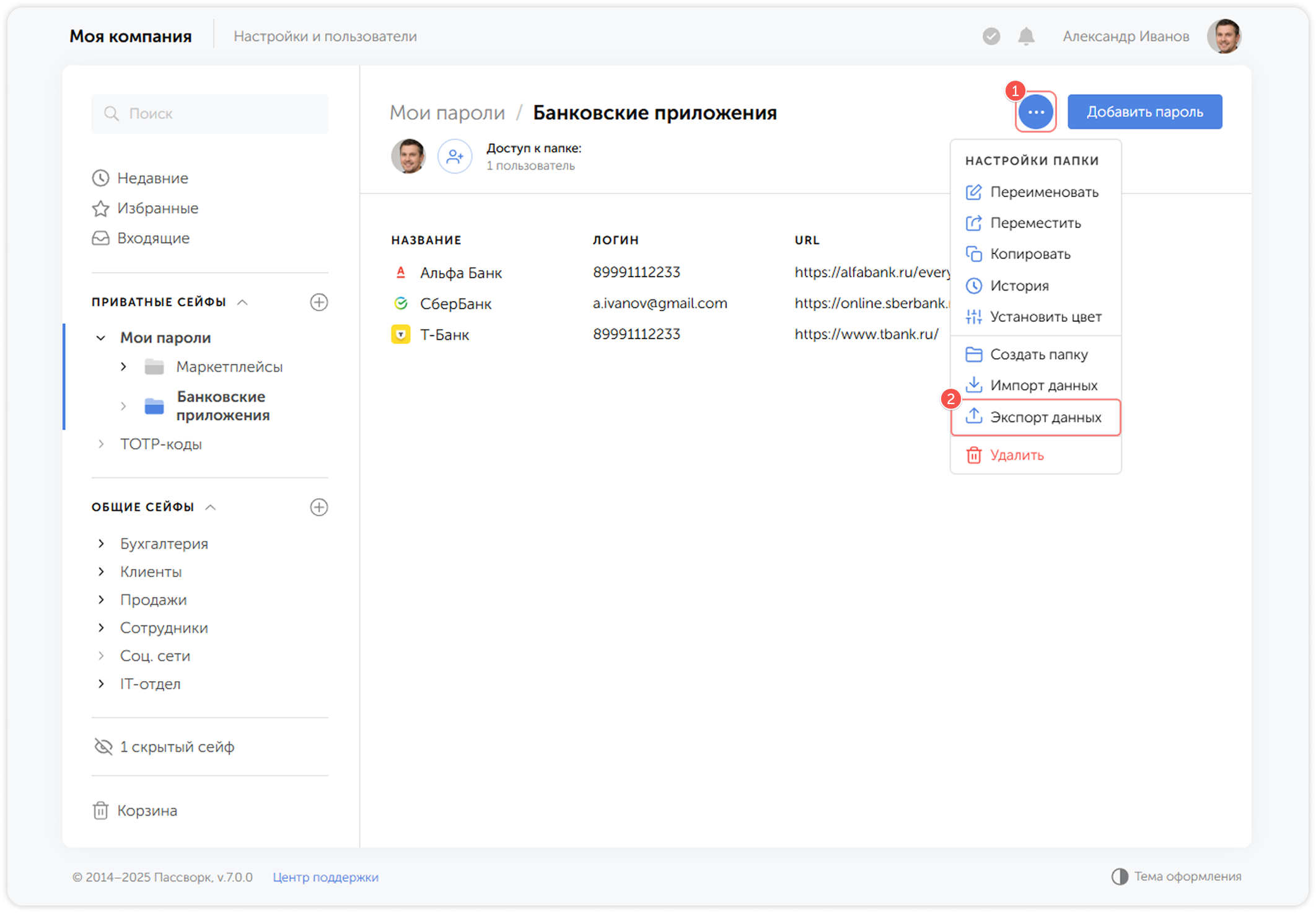Click the checkmark status icon in header
The height and width of the screenshot is (913, 1316).
pyautogui.click(x=991, y=37)
